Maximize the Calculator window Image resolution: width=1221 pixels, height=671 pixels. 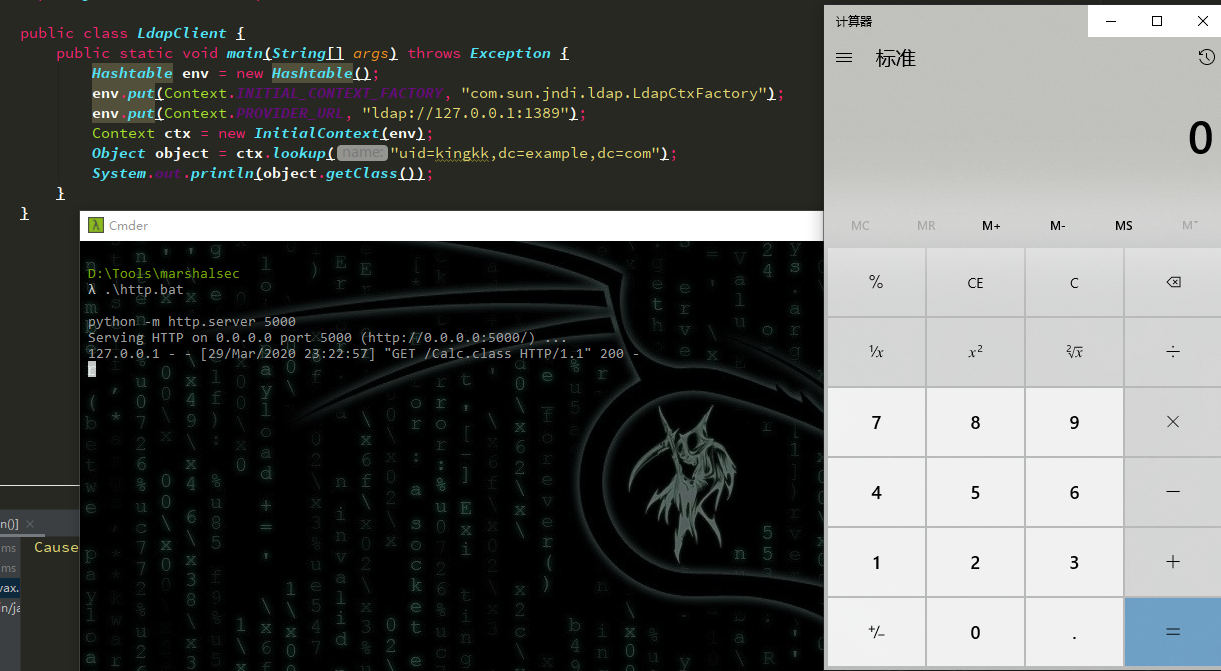click(x=1157, y=21)
